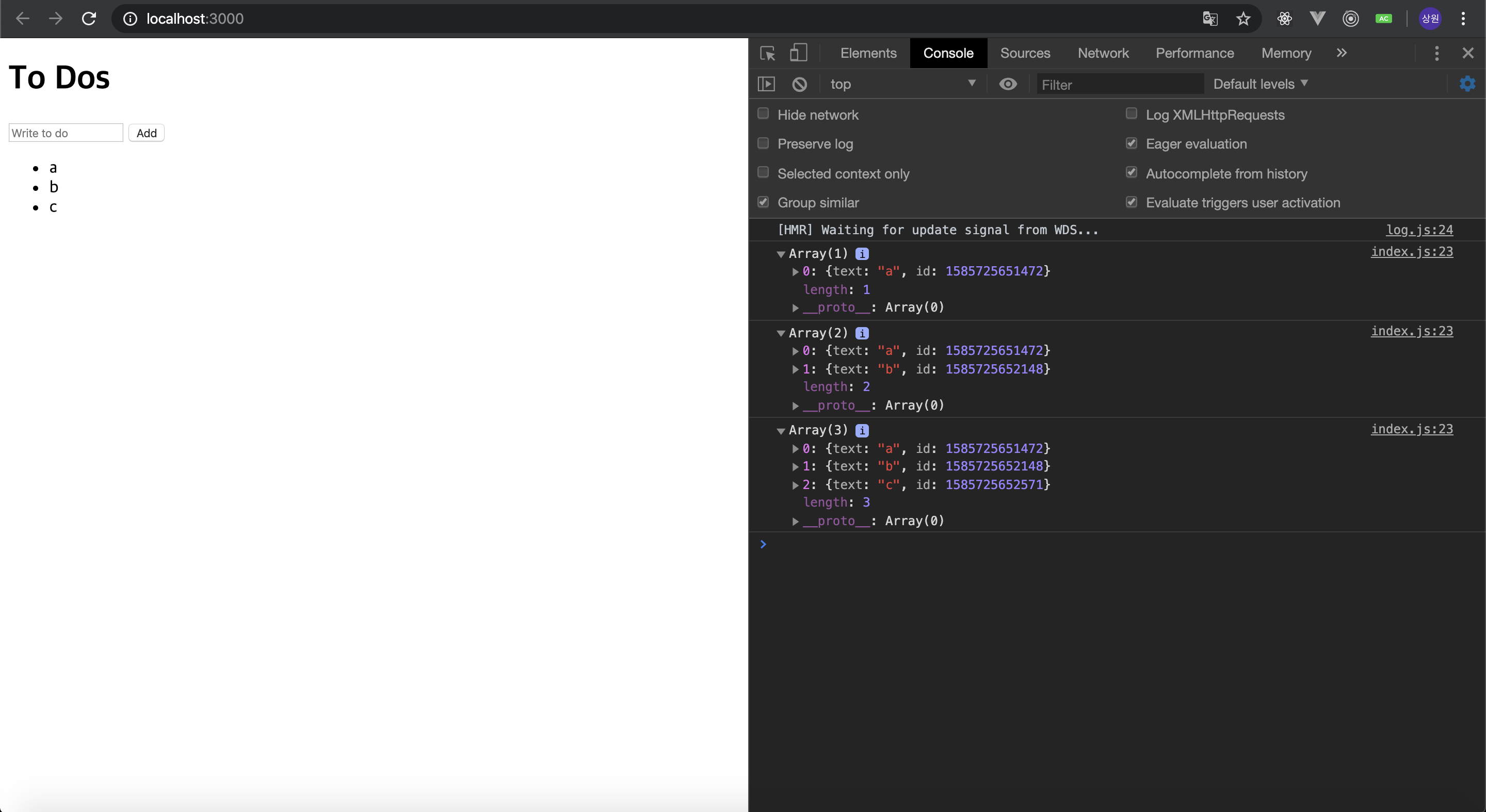Viewport: 1486px width, 812px height.
Task: Open the Default levels dropdown
Action: click(x=1260, y=84)
